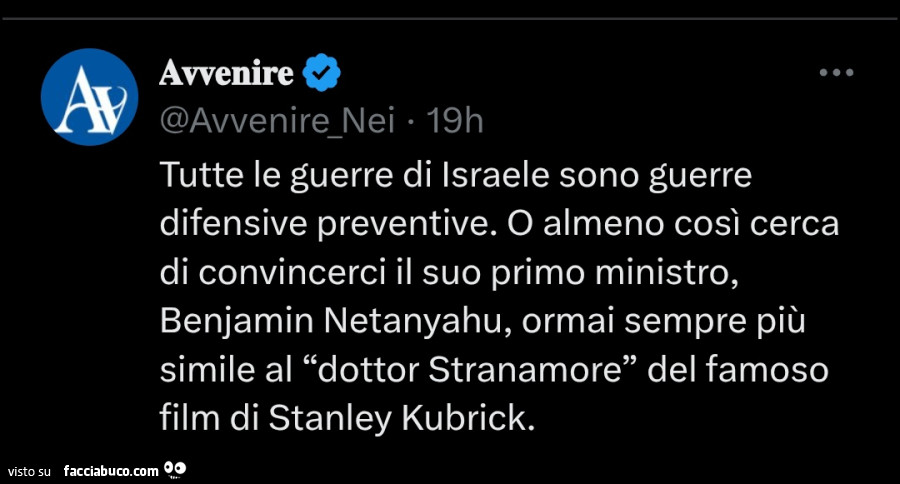Click the blue verified badge

[321, 72]
